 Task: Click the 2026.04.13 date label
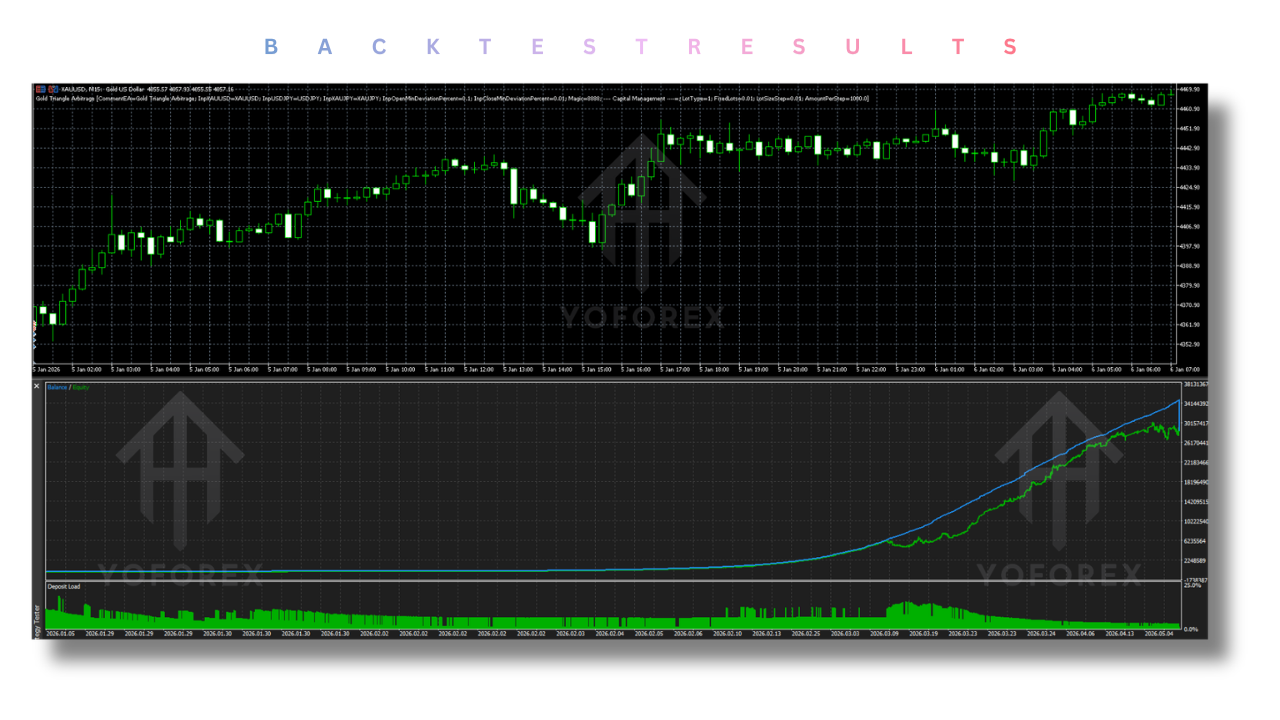click(x=1118, y=633)
